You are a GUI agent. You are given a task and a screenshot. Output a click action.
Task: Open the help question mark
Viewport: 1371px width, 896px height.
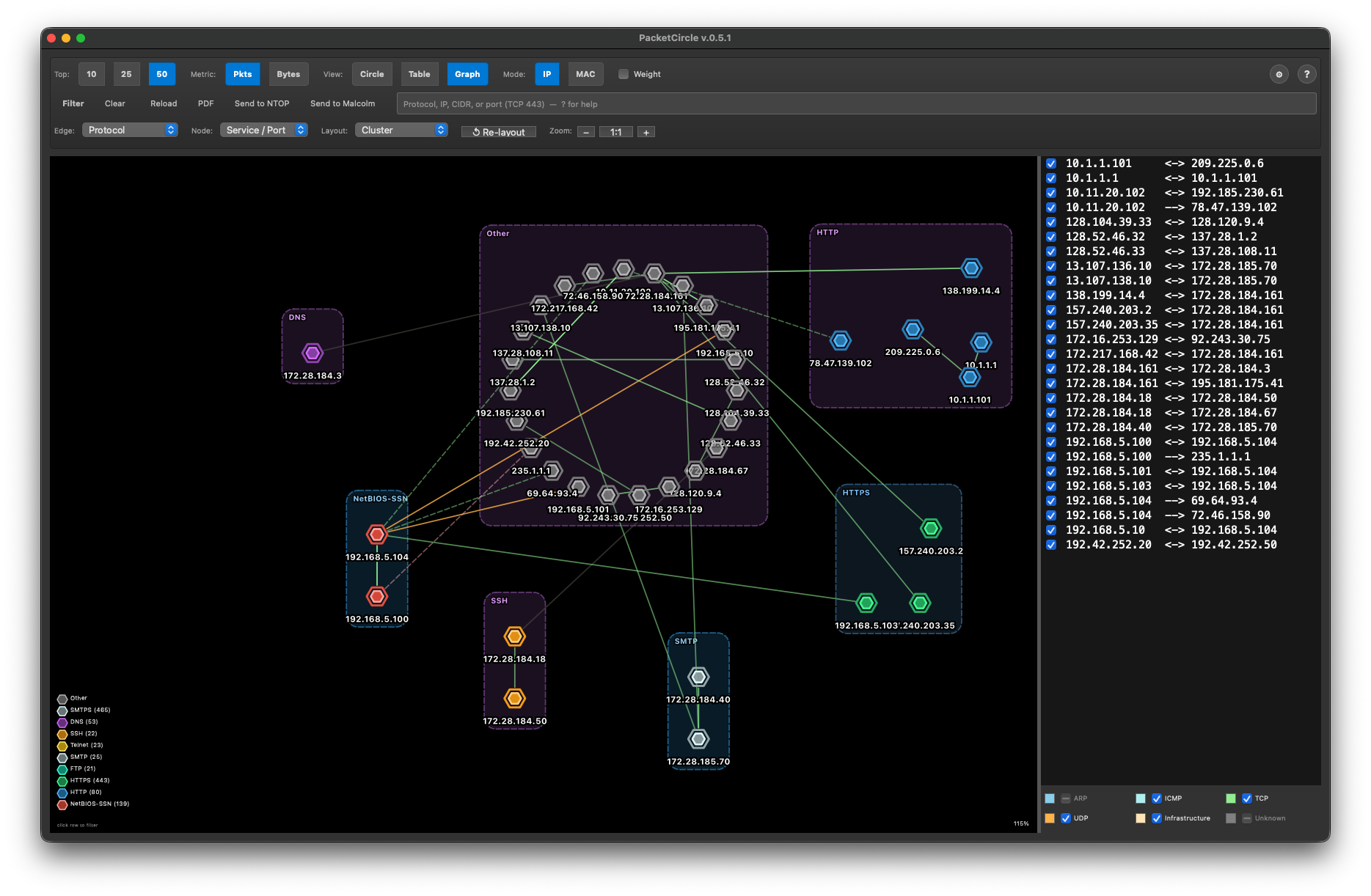(1306, 74)
